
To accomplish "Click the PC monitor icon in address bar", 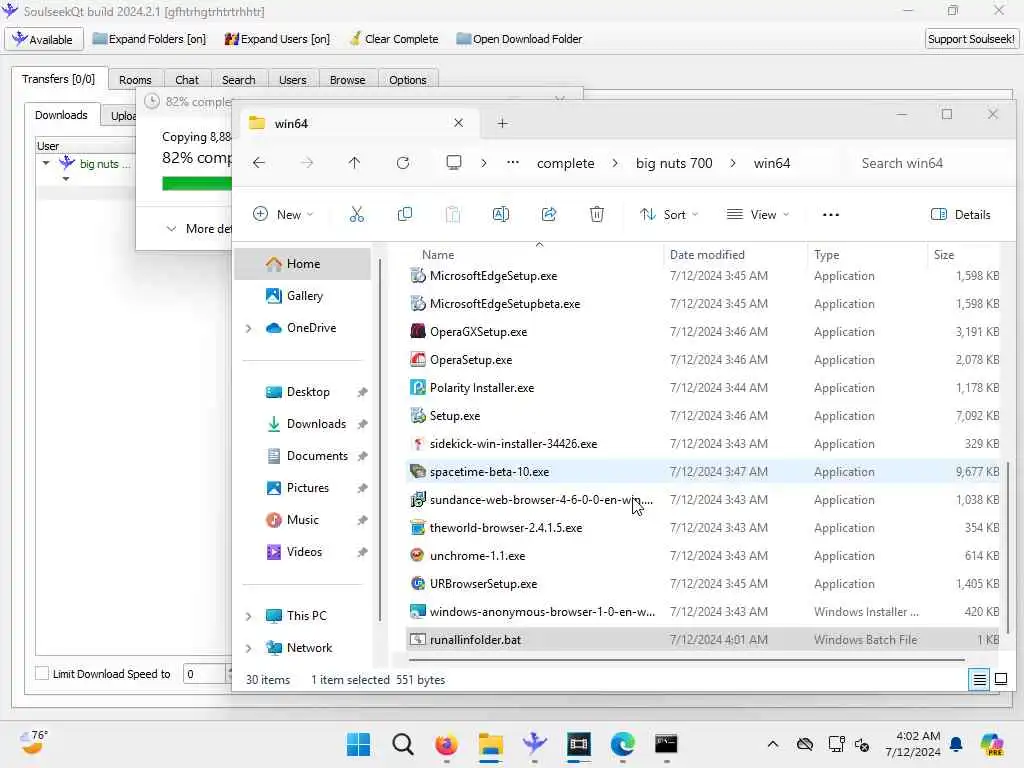I will [x=454, y=163].
